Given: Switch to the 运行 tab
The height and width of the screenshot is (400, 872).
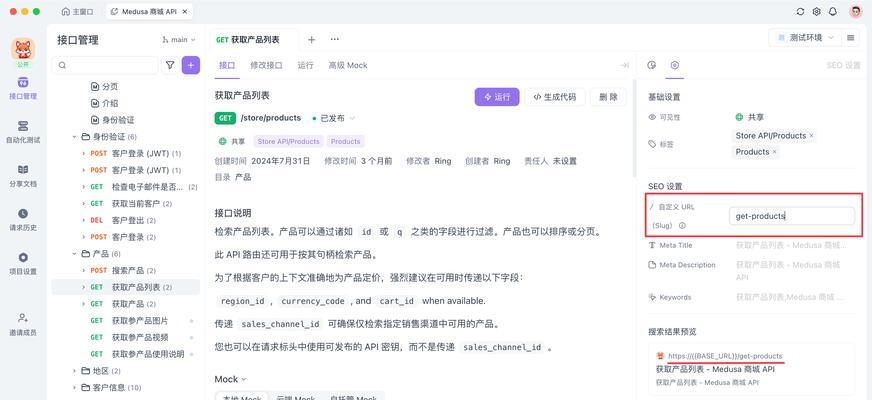Looking at the screenshot, I should click(305, 65).
